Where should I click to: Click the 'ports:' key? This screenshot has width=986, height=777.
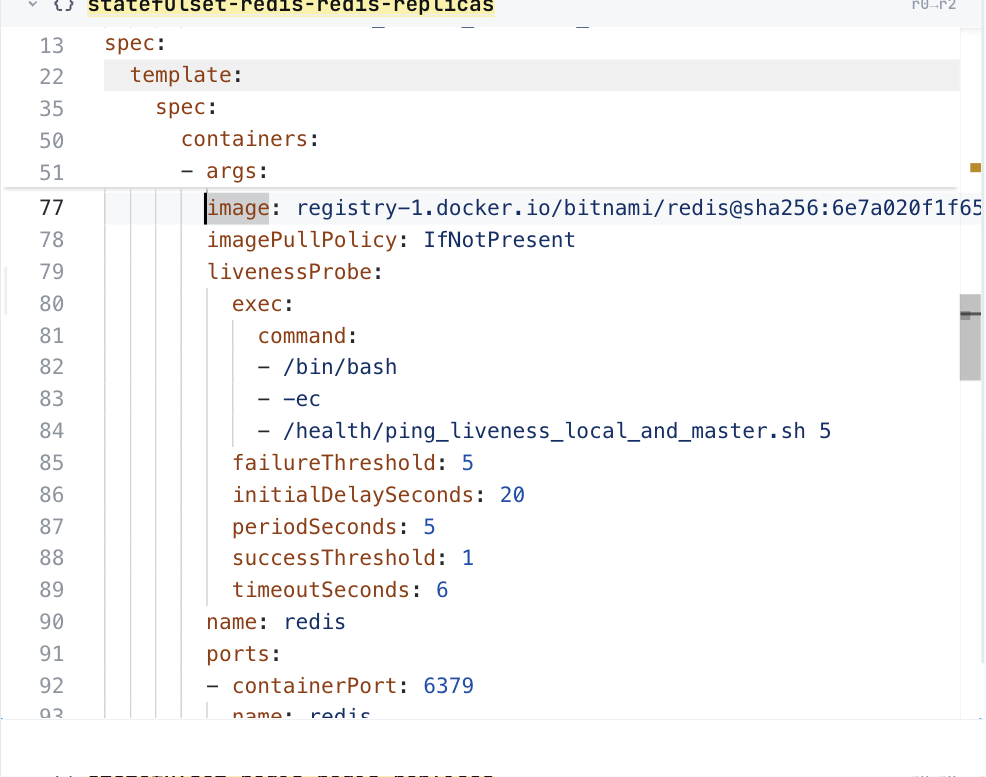pyautogui.click(x=243, y=654)
